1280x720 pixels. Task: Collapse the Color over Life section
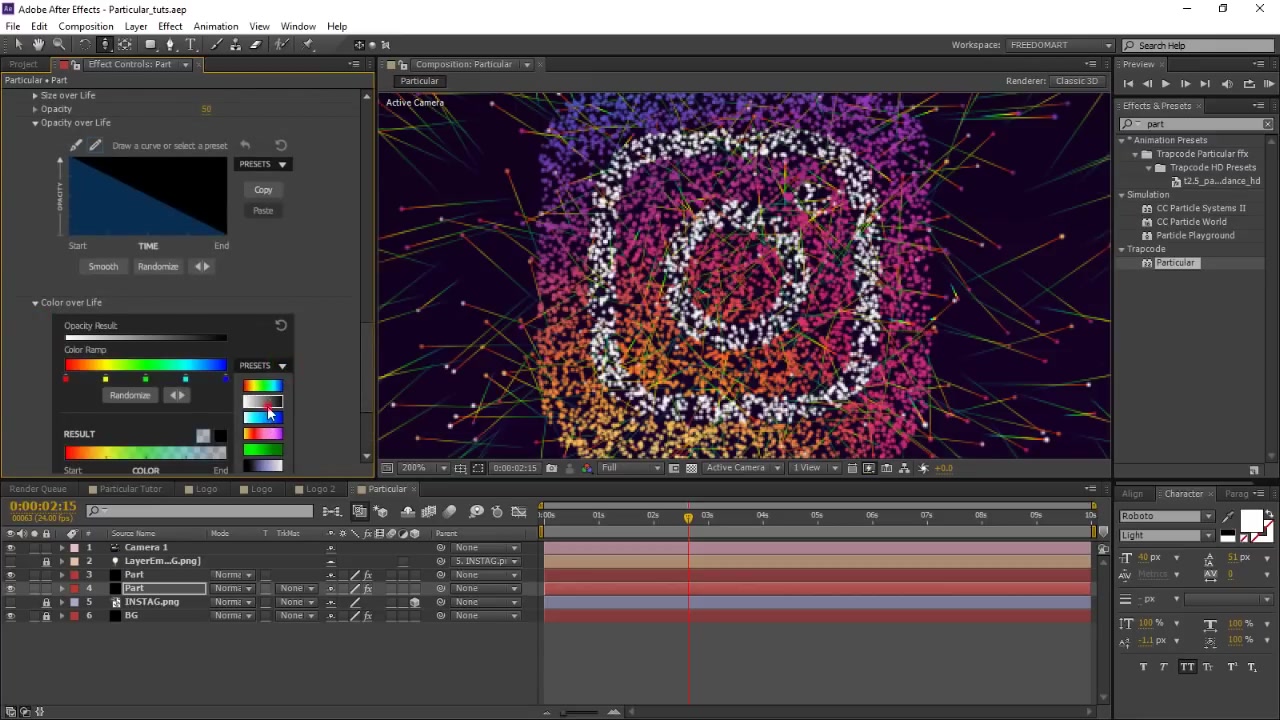[35, 303]
